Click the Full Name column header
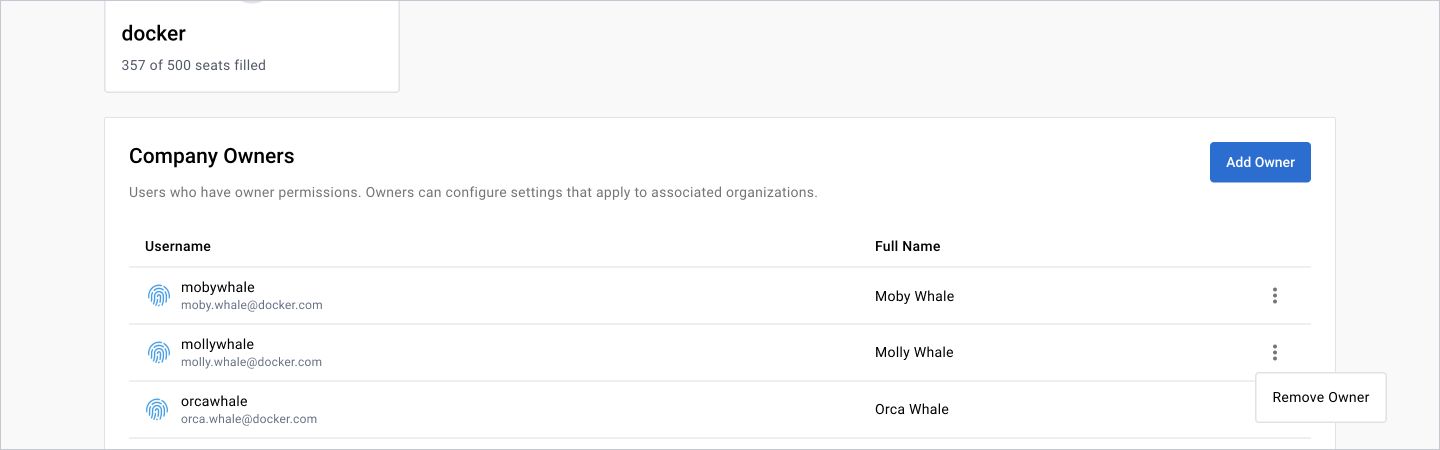Image resolution: width=1440 pixels, height=450 pixels. click(907, 246)
